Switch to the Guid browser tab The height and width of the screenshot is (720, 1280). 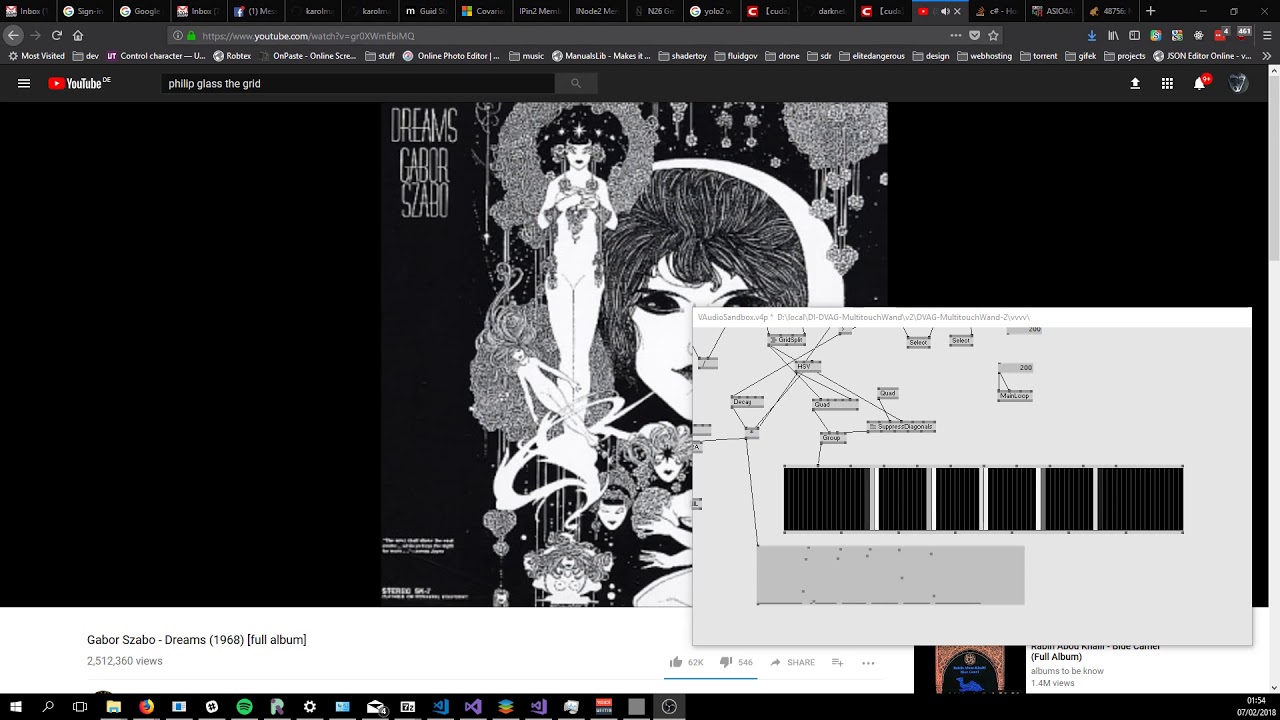click(426, 11)
